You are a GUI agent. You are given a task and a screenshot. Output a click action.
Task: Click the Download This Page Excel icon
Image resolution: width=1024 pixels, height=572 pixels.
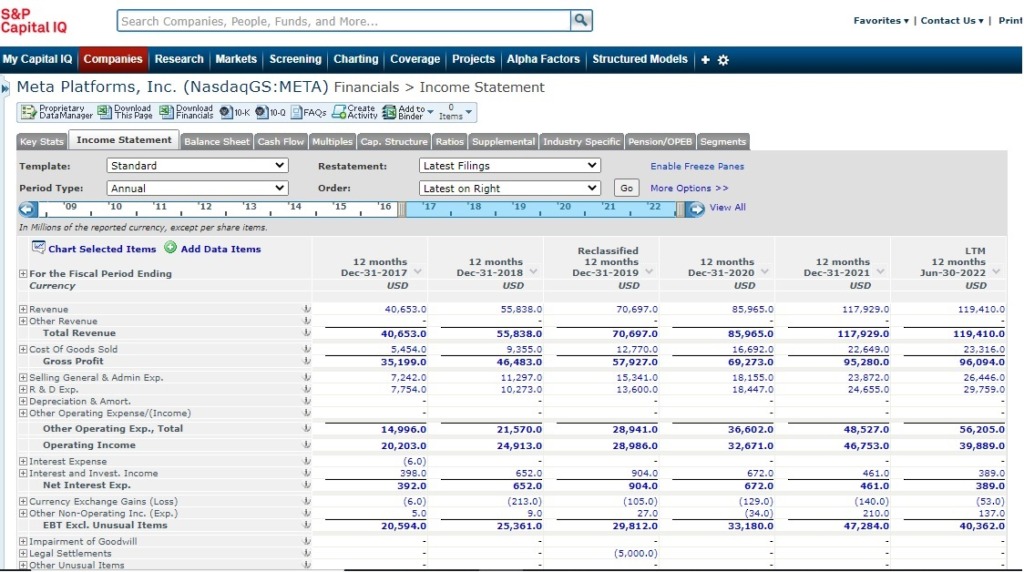(104, 112)
